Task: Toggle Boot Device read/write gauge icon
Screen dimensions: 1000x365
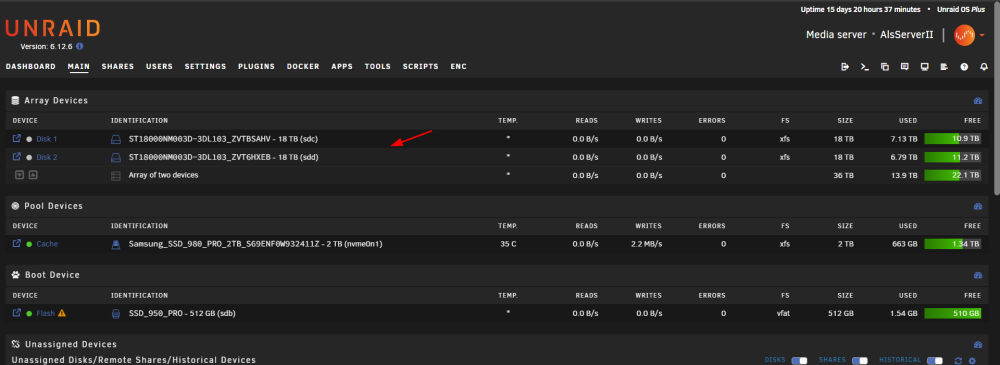Action: tap(977, 275)
